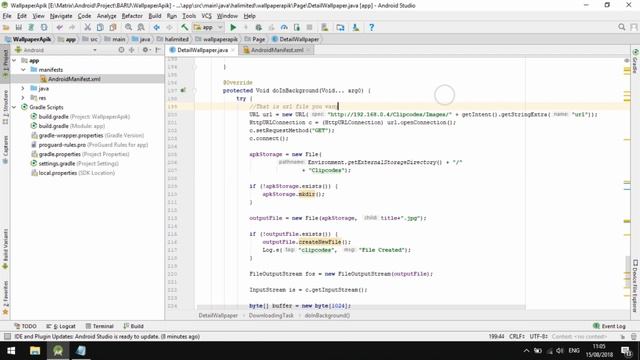Click the Attach debugger to process icon

(x=297, y=27)
